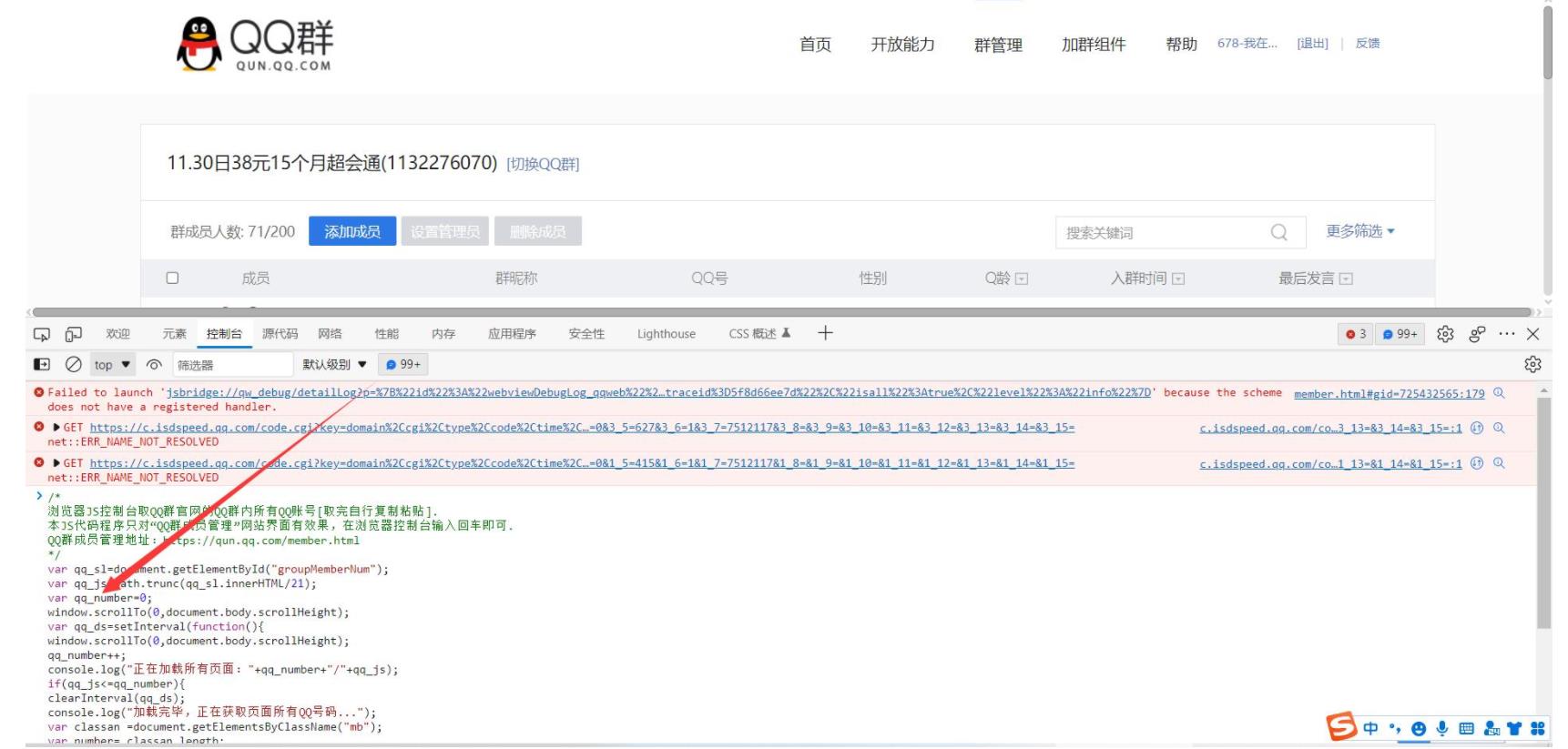Sort by 入群时间 column arrow
This screenshot has height=749, width=1568.
pos(1178,278)
